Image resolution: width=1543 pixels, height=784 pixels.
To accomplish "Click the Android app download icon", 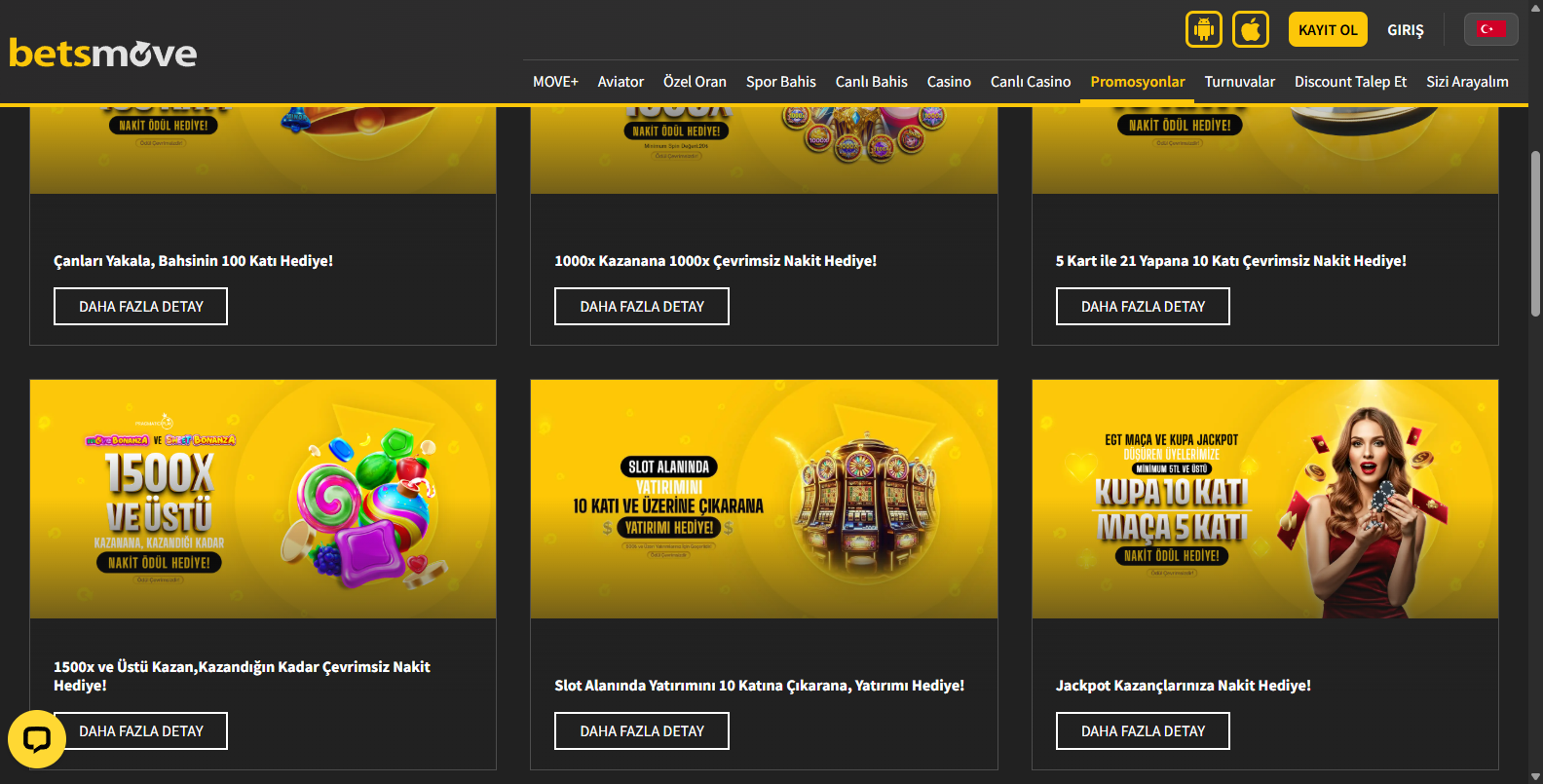I will click(1203, 29).
